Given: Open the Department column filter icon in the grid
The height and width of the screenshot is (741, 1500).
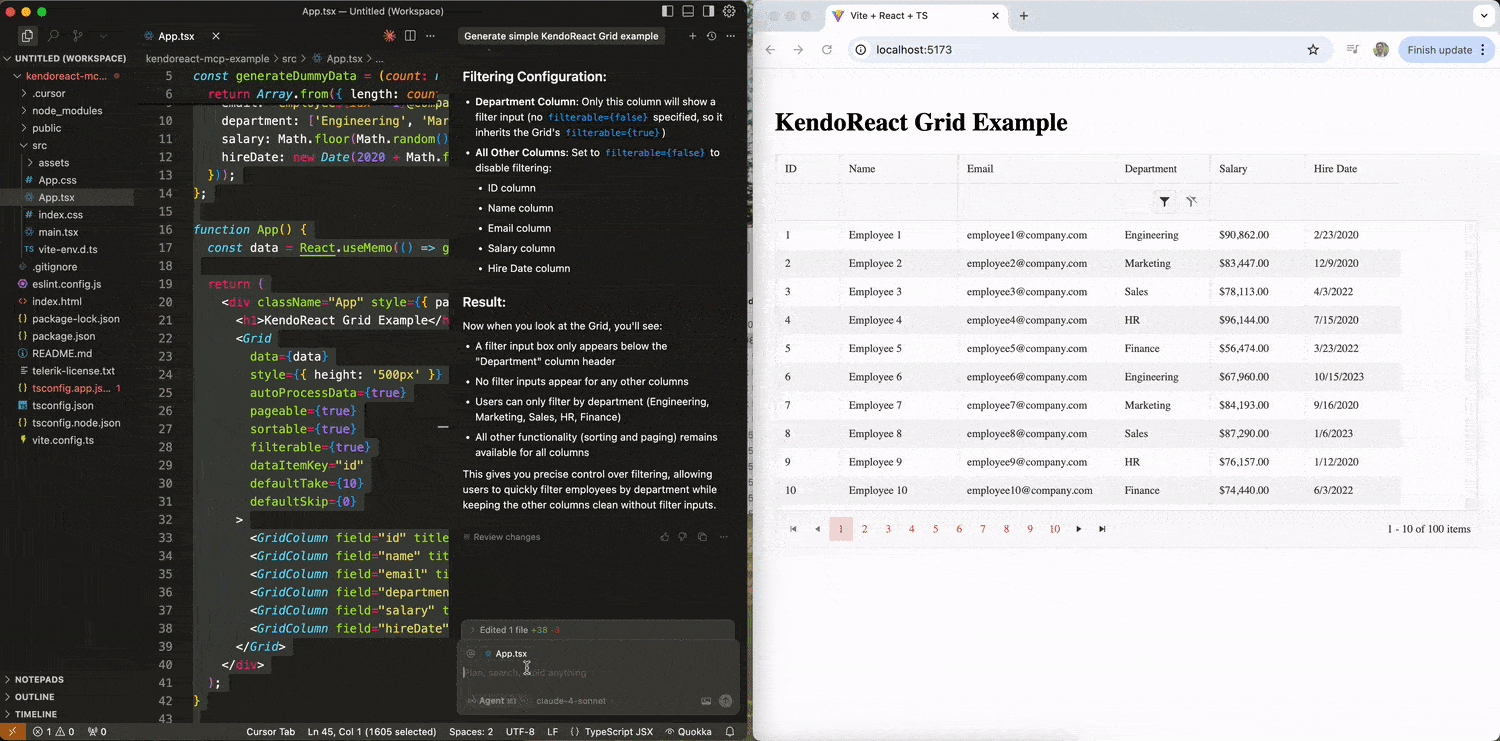Looking at the screenshot, I should pos(1164,201).
